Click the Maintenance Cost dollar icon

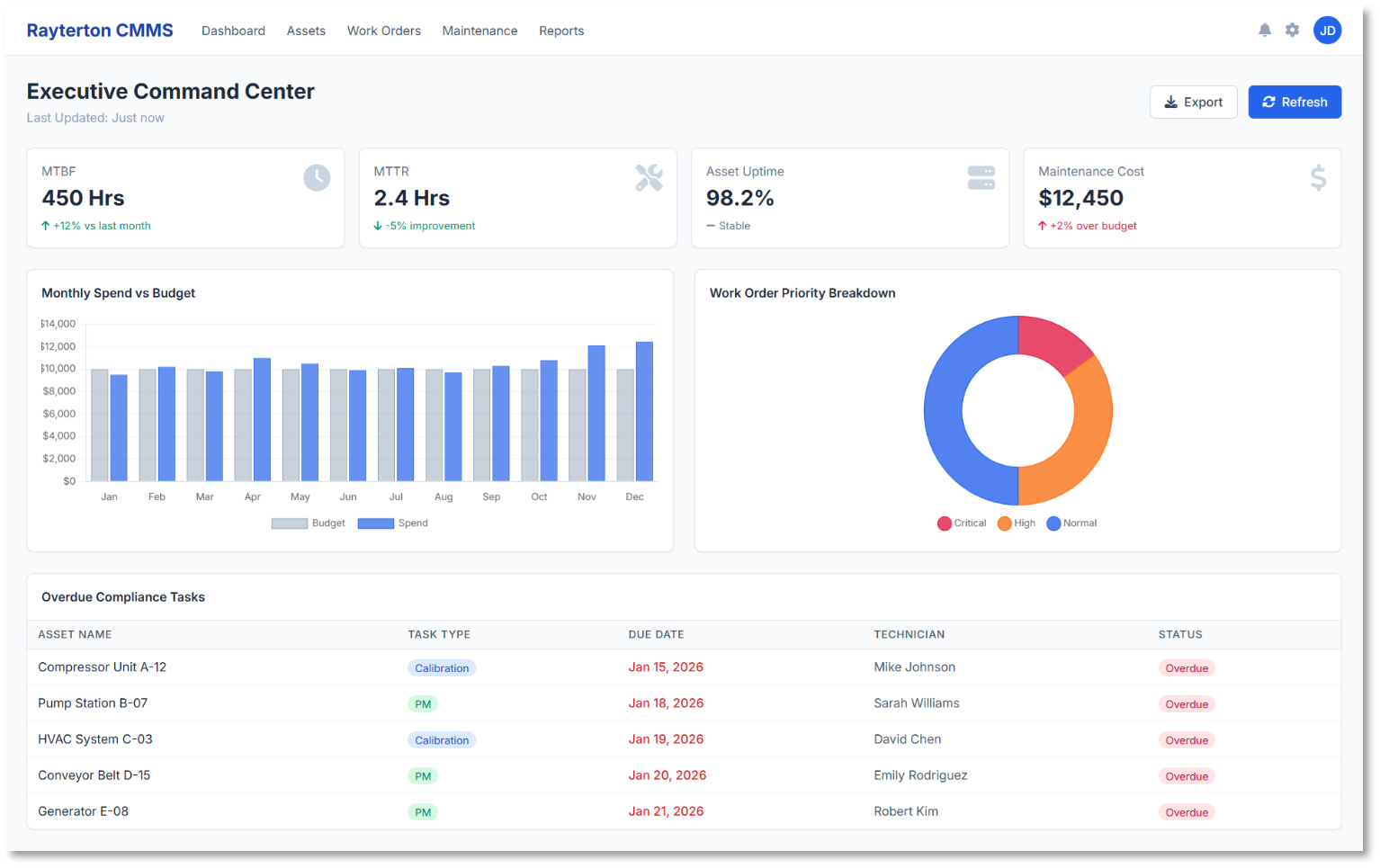point(1318,178)
